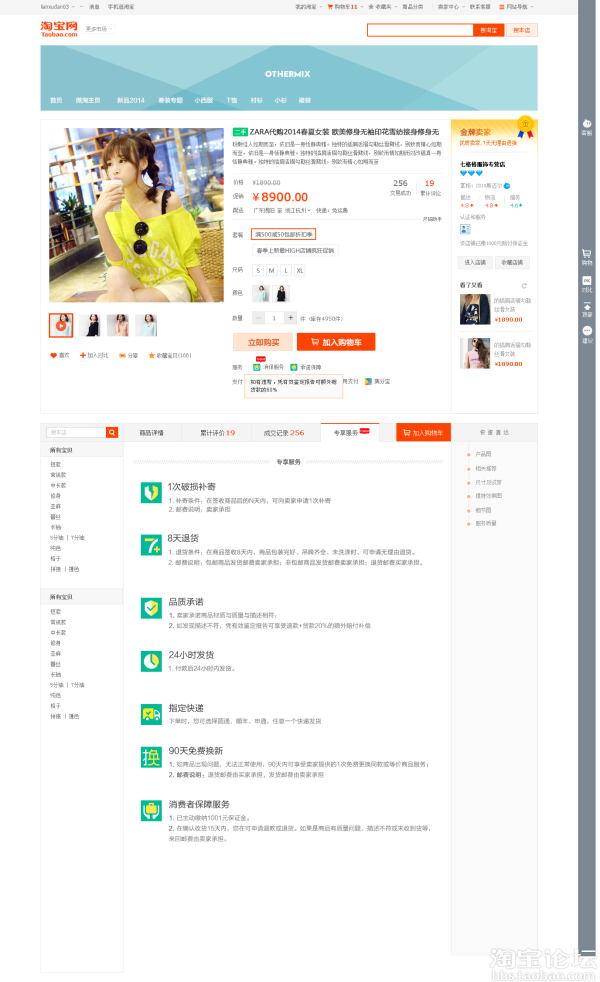Click the orange store search magnifier button
The width and height of the screenshot is (600, 982).
112,432
